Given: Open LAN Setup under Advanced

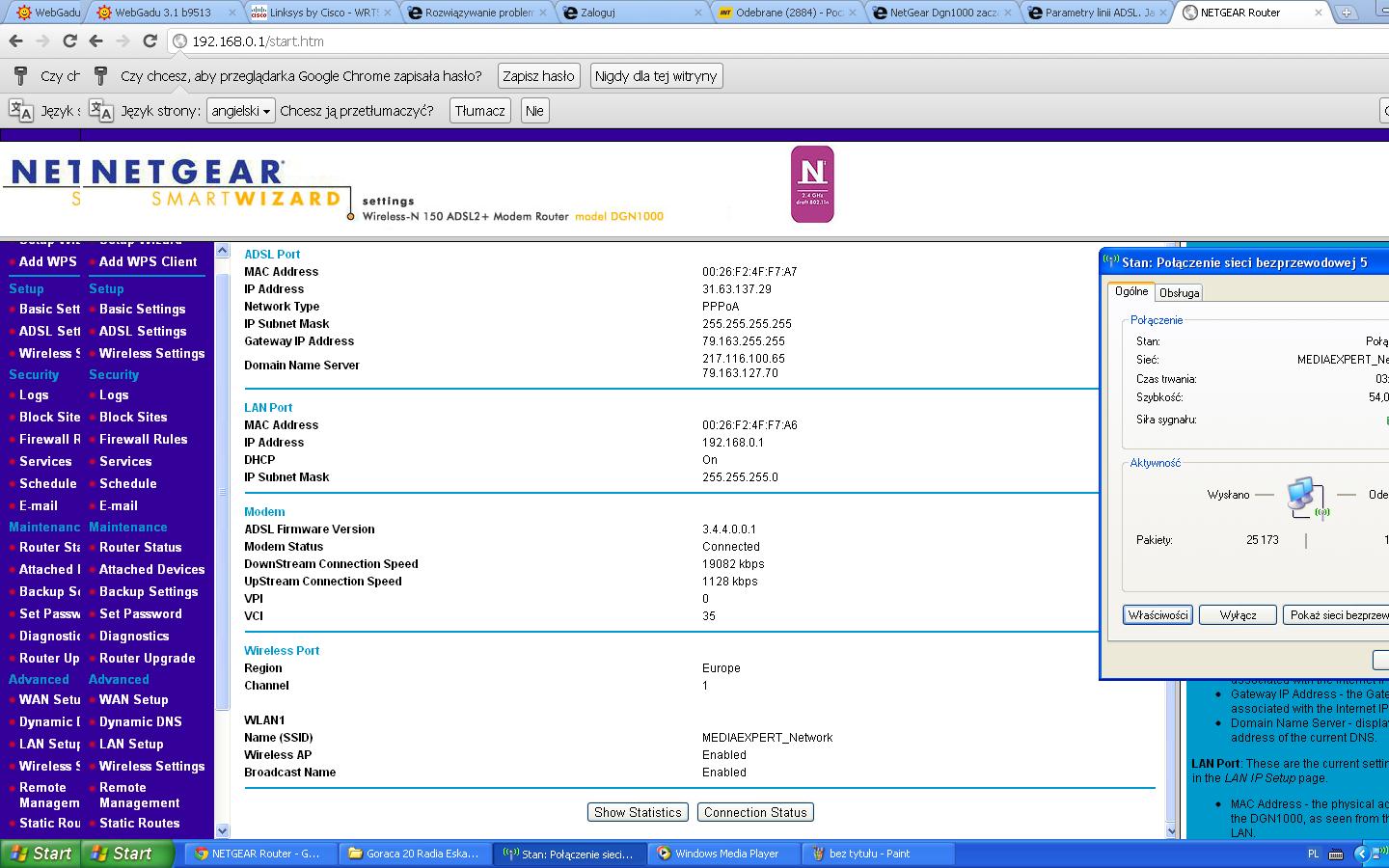Looking at the screenshot, I should click(x=131, y=744).
